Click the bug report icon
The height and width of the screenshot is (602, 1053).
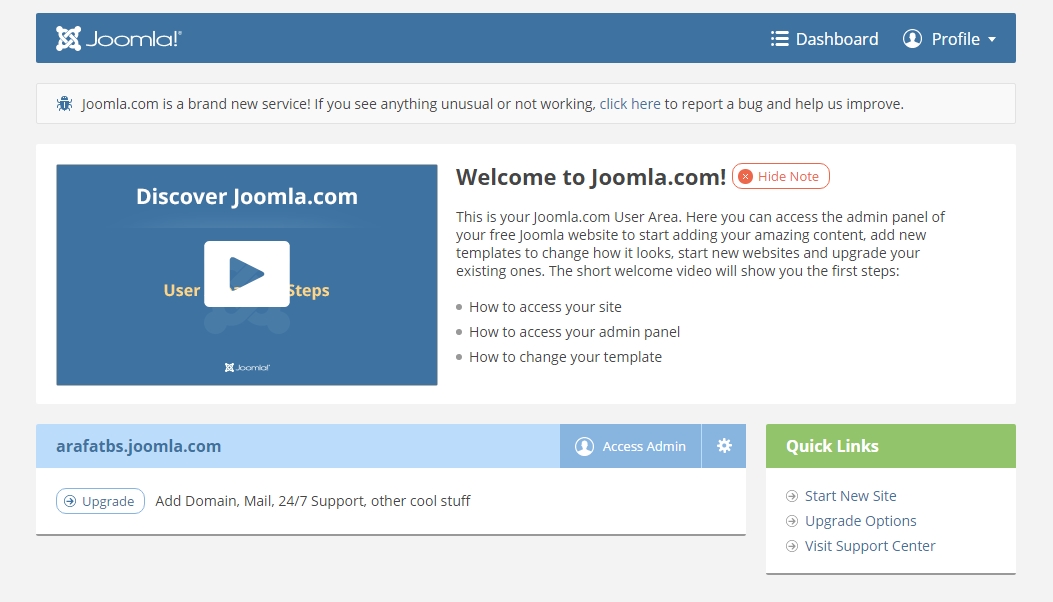[x=64, y=103]
